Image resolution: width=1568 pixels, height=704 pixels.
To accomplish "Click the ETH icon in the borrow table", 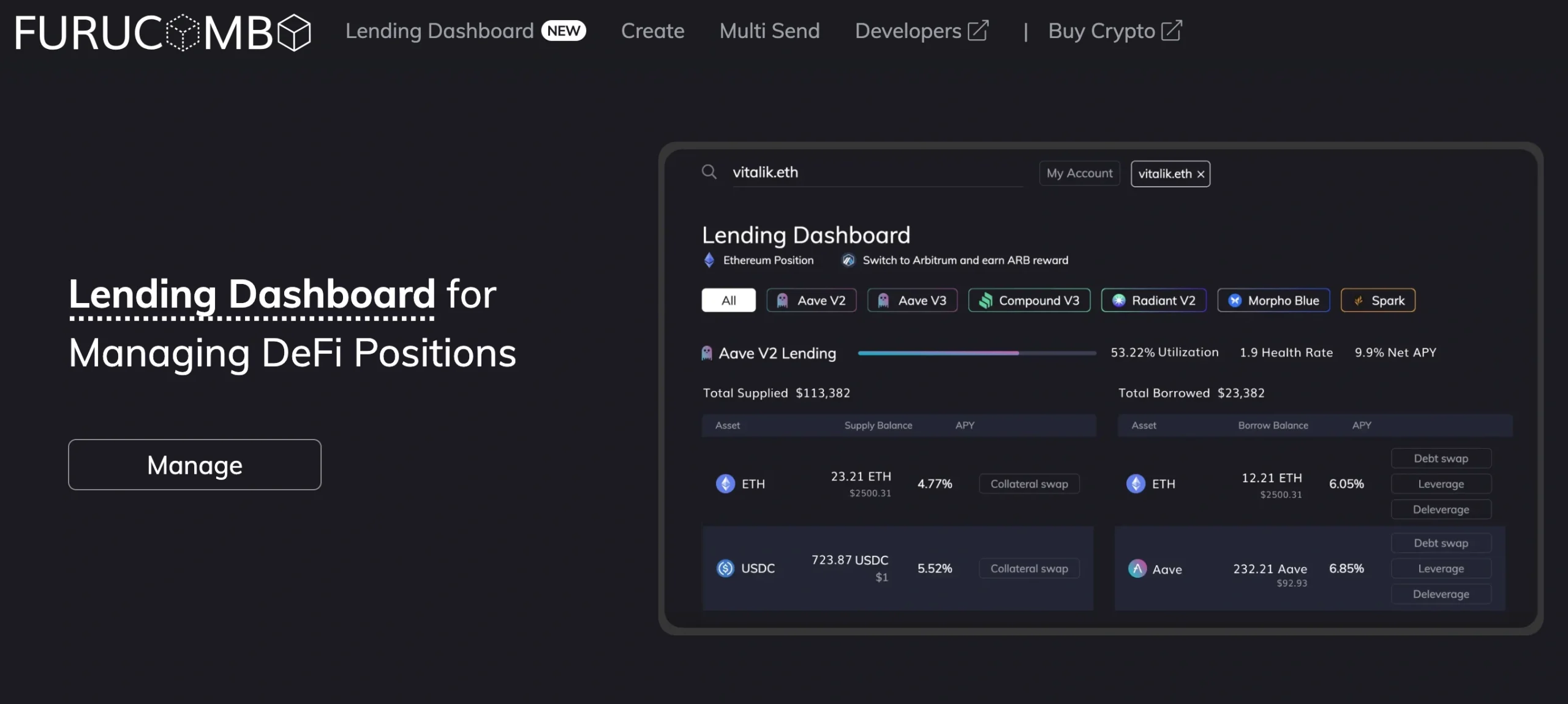I will [1136, 484].
